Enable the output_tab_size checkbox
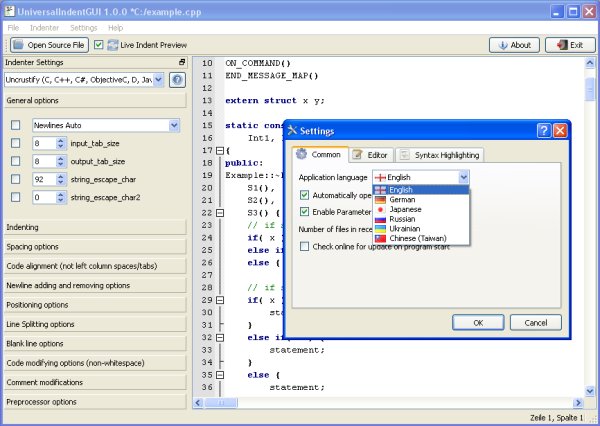The width and height of the screenshot is (600, 426). tap(16, 161)
